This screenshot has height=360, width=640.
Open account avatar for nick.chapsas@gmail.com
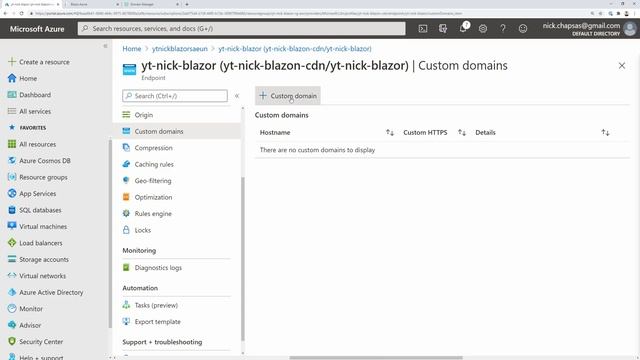point(630,29)
